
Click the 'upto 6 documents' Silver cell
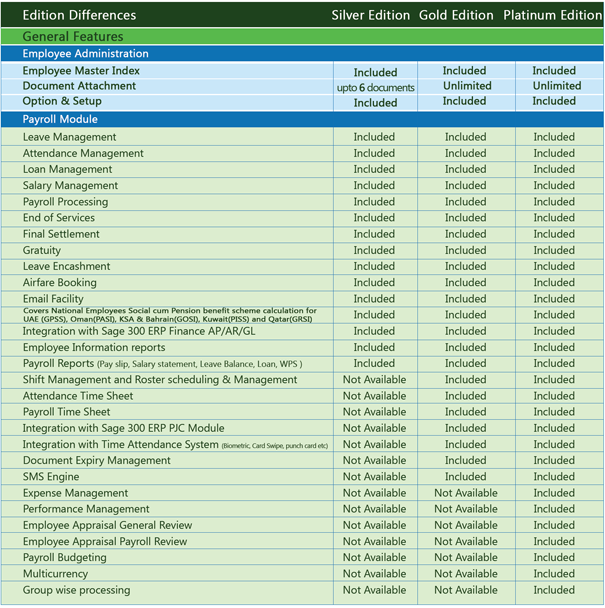pos(375,88)
